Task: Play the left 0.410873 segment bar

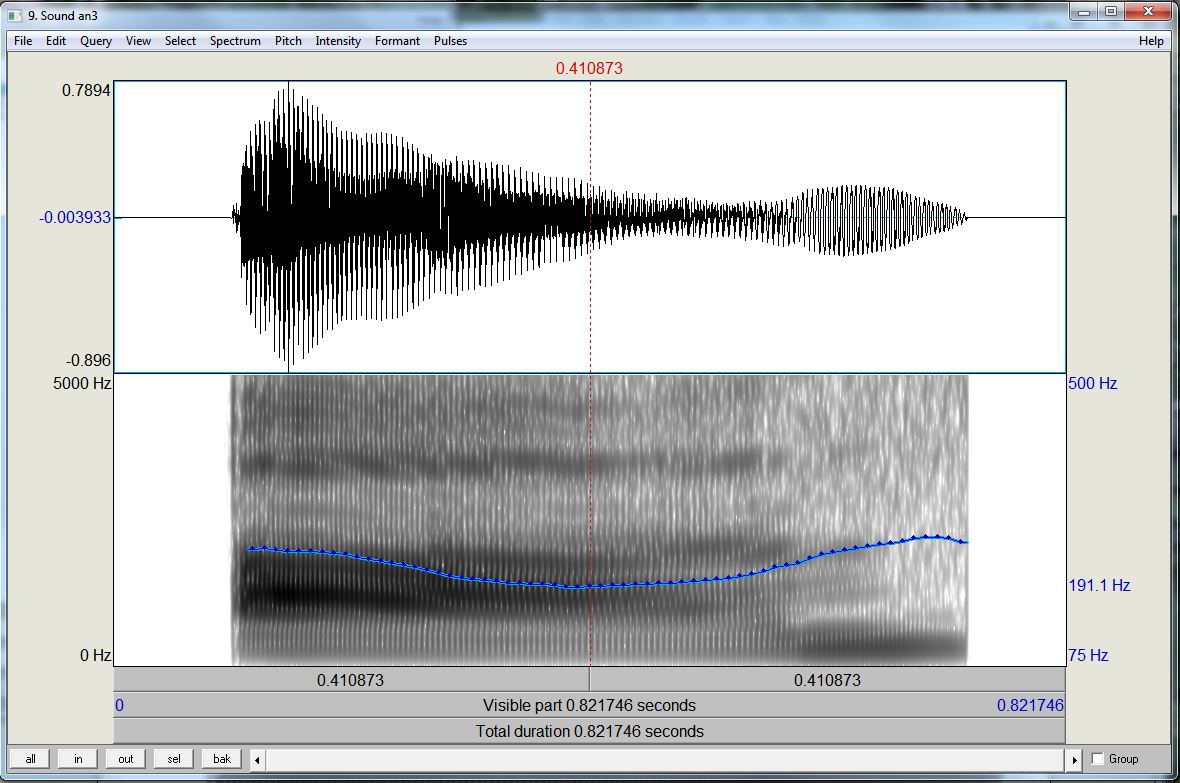Action: [351, 680]
